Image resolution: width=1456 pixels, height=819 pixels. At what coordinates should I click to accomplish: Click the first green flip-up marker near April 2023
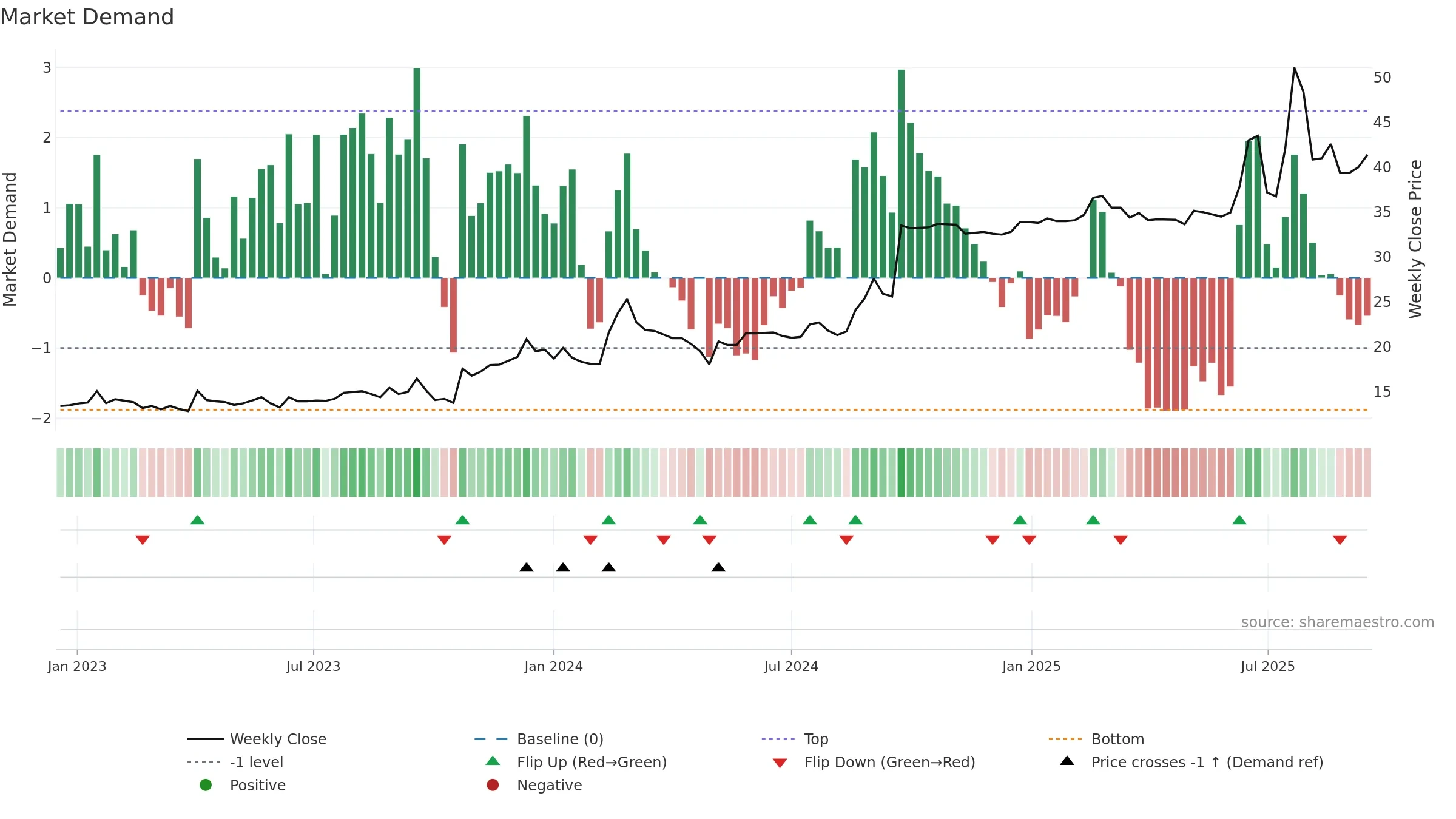pyautogui.click(x=197, y=520)
